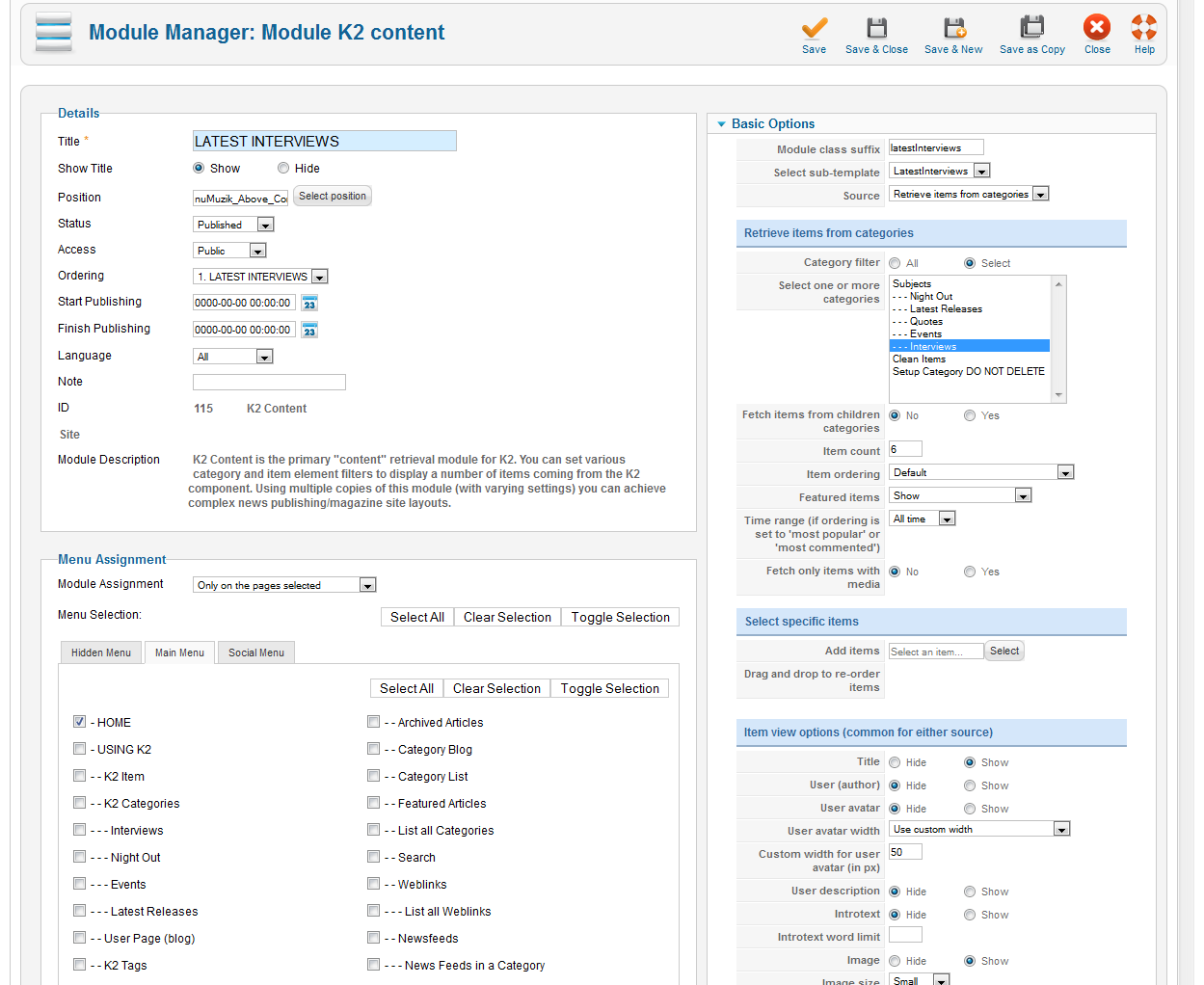The width and height of the screenshot is (1204, 985).
Task: Uncheck the HOME menu checkbox
Action: tap(79, 721)
